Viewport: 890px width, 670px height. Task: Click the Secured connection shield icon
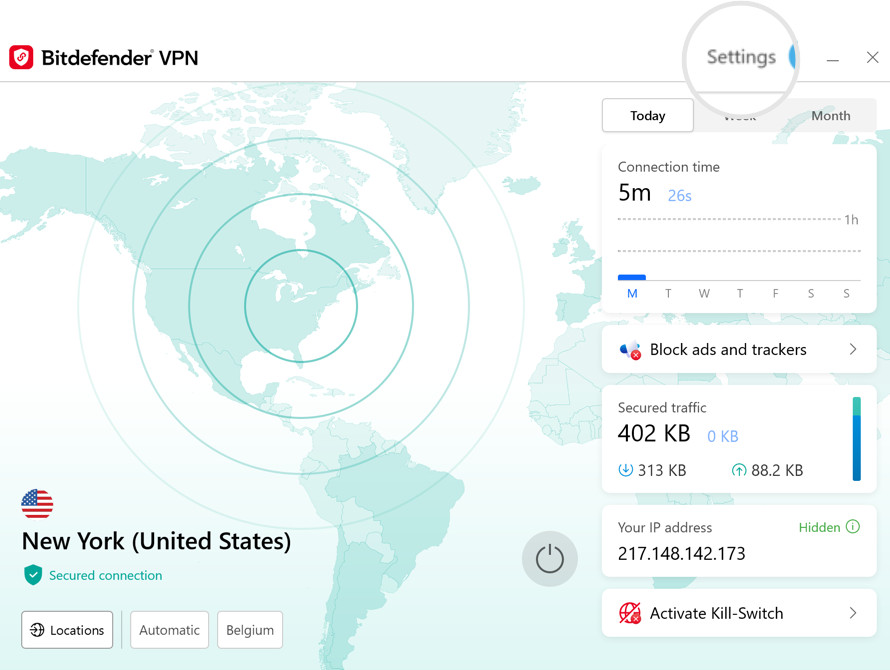[x=33, y=575]
